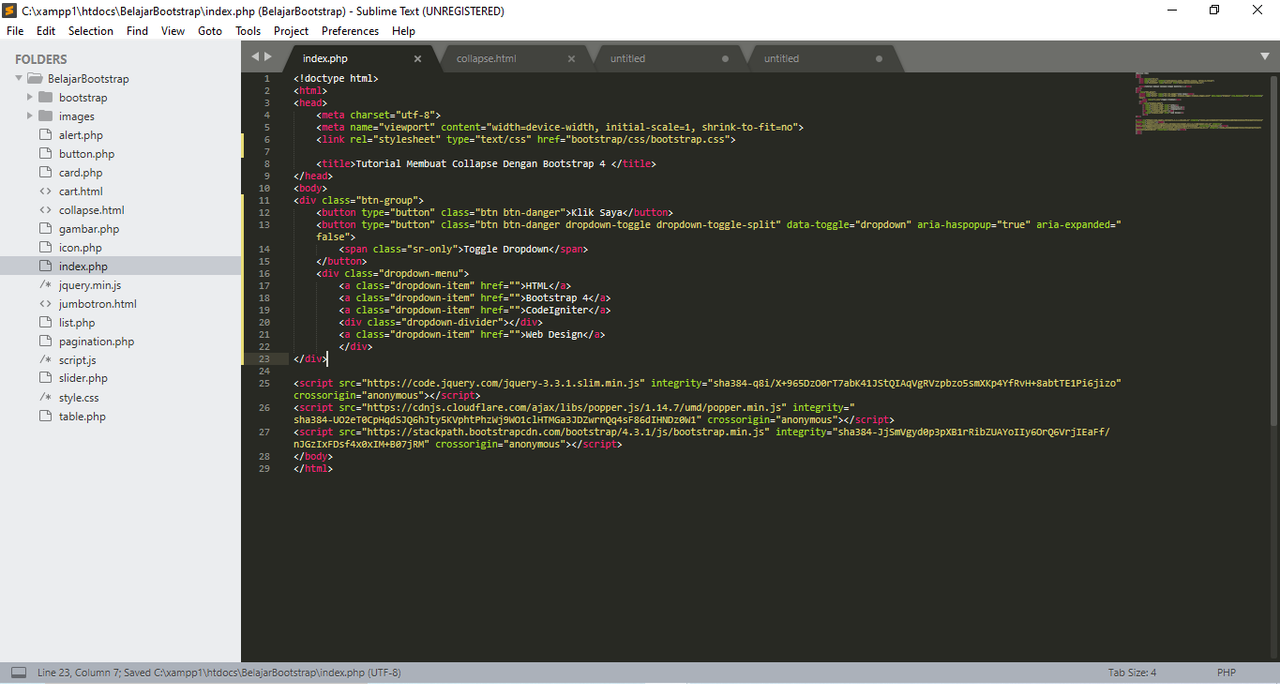Click the BelajarBootstrap folder icon
This screenshot has width=1280, height=684.
35,78
